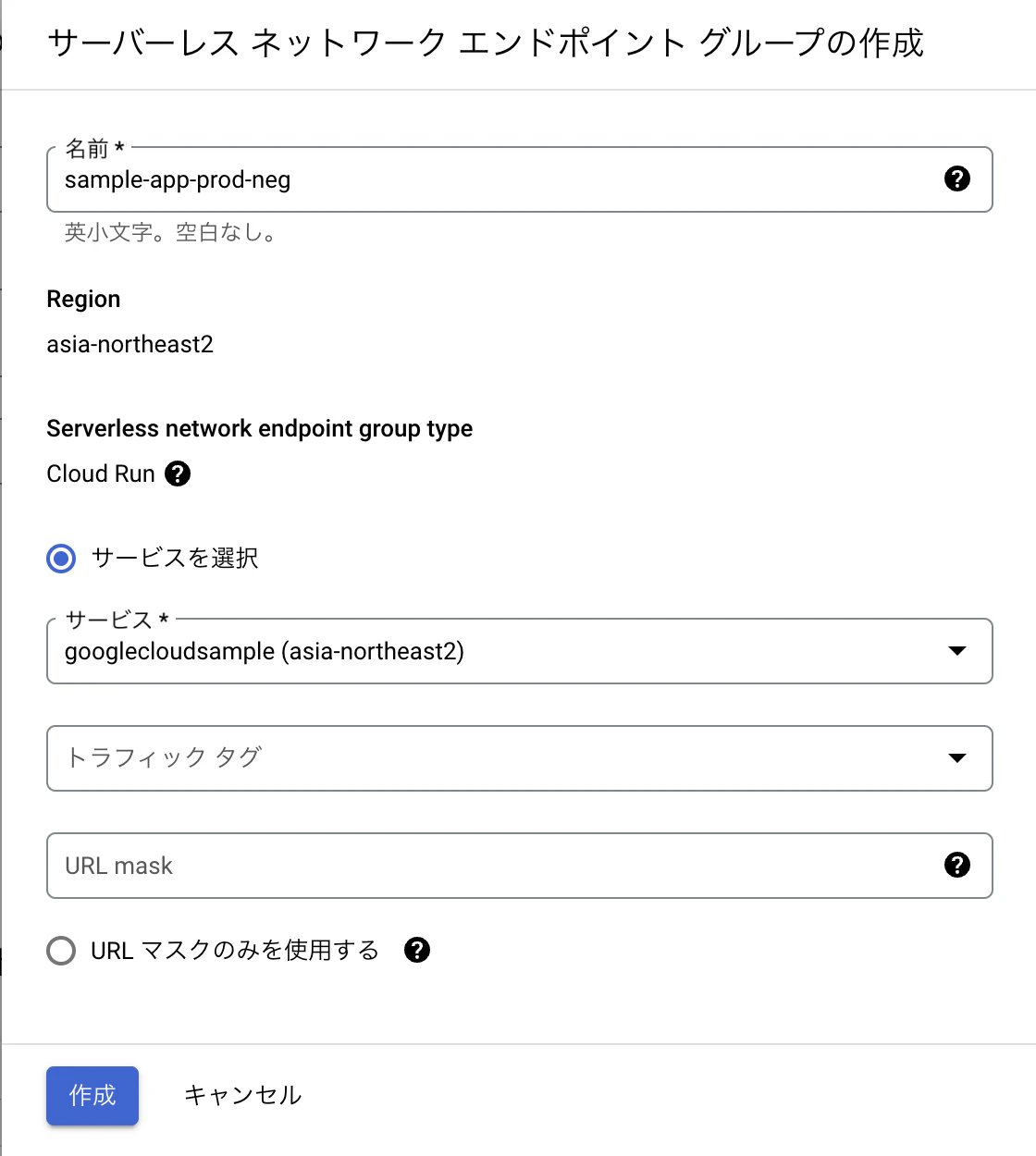Select the サービスを選択 radio button
The height and width of the screenshot is (1156, 1036).
[x=60, y=559]
